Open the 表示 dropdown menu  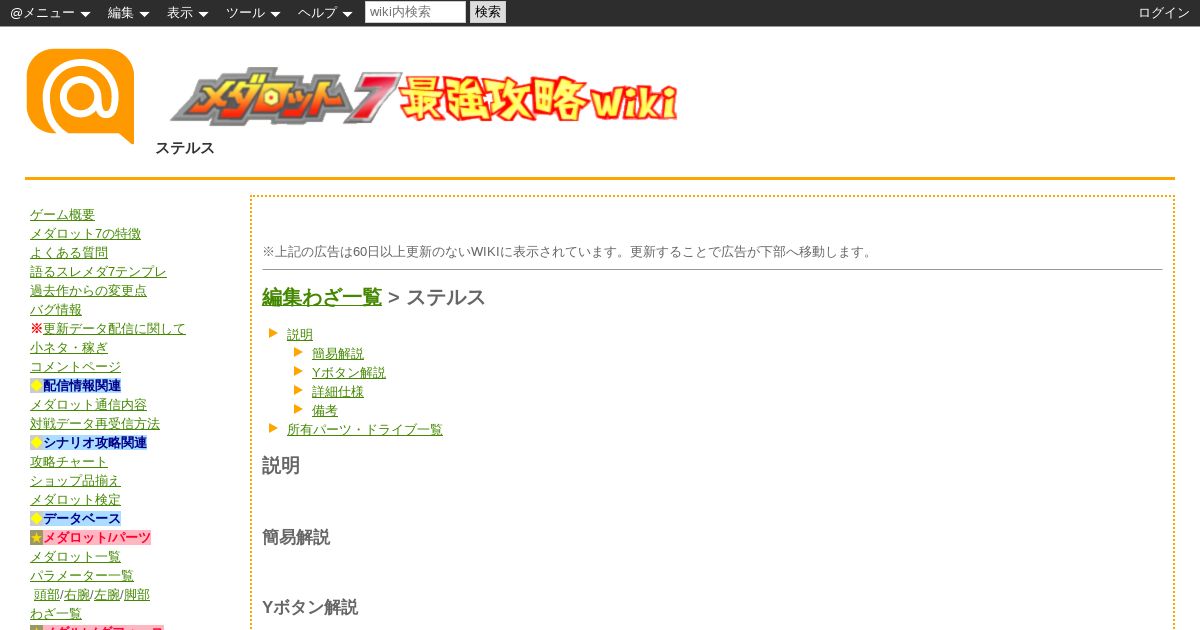187,13
